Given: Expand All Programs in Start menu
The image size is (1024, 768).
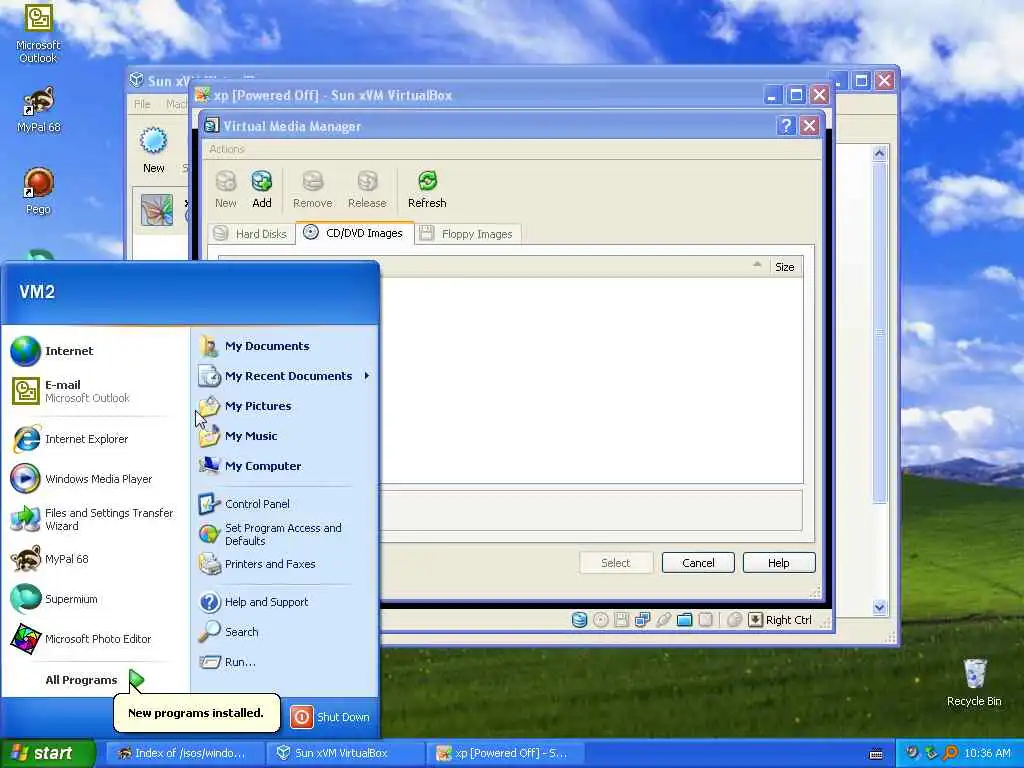Looking at the screenshot, I should (95, 680).
